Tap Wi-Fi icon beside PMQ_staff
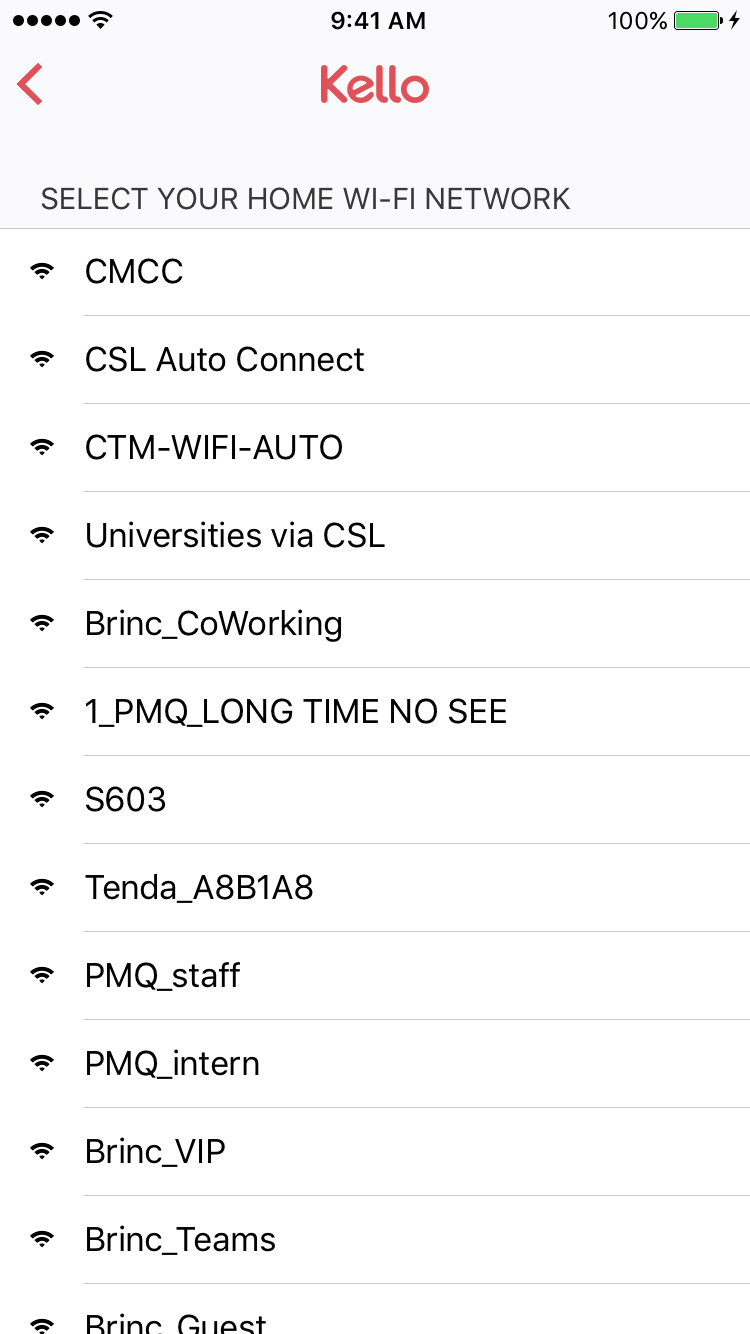The image size is (750, 1334). coord(42,975)
